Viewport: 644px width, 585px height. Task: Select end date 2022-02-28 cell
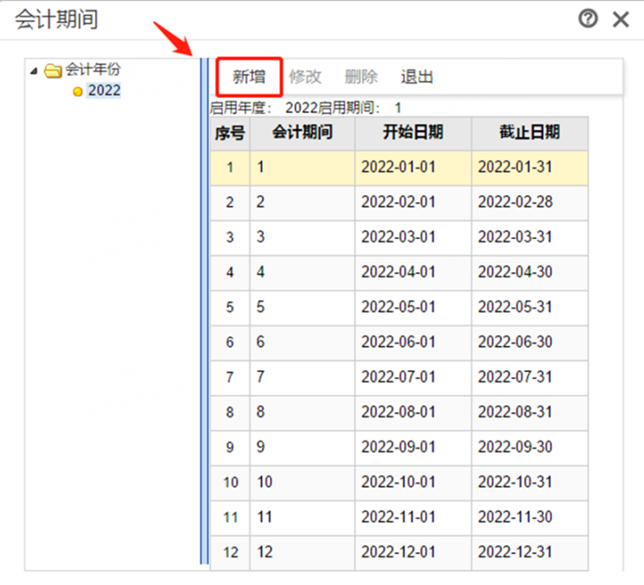[530, 203]
